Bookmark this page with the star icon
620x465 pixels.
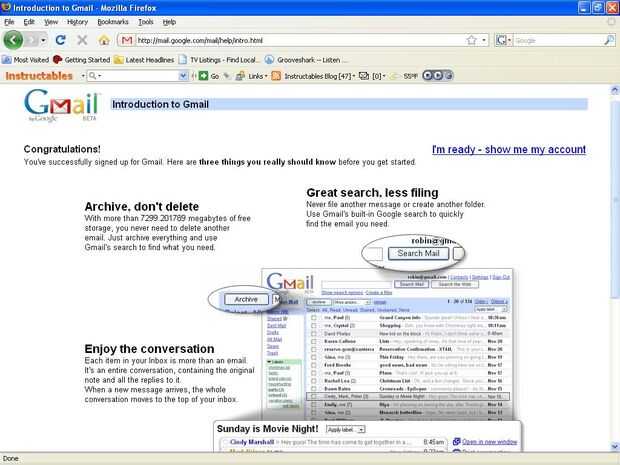click(471, 40)
